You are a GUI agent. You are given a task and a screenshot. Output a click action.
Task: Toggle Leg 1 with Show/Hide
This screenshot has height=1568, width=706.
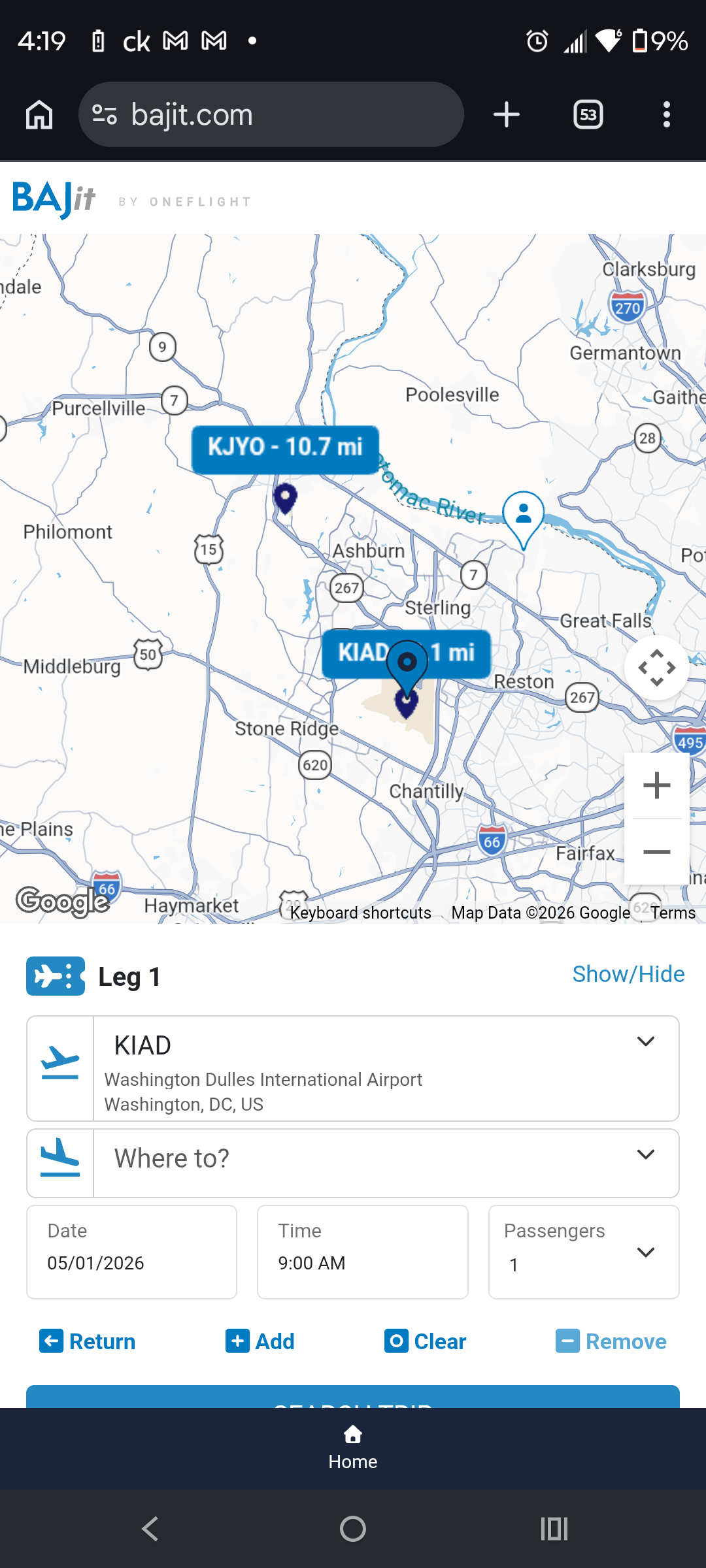pyautogui.click(x=628, y=974)
